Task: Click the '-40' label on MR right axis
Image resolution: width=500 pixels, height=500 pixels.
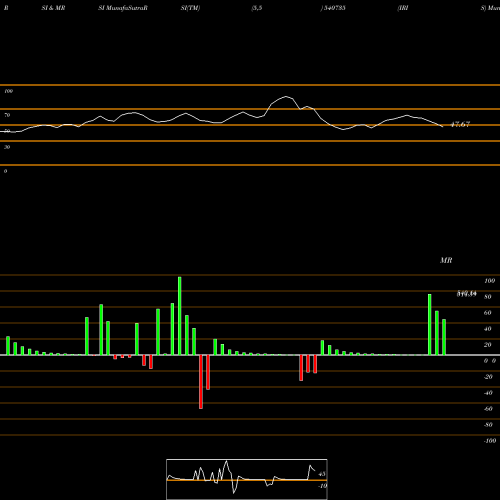Action: tap(488, 393)
